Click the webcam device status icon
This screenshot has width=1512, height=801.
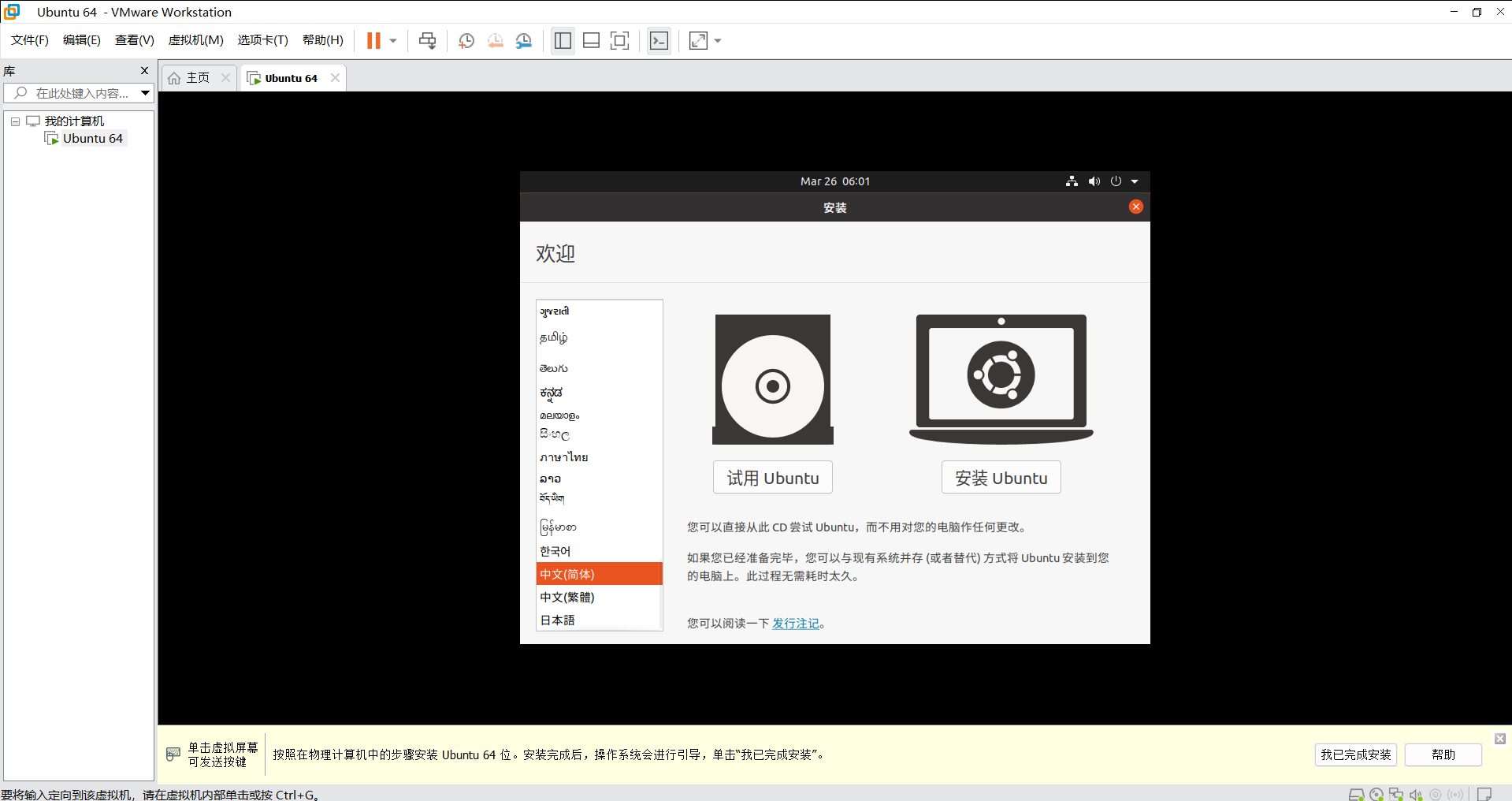[1436, 795]
